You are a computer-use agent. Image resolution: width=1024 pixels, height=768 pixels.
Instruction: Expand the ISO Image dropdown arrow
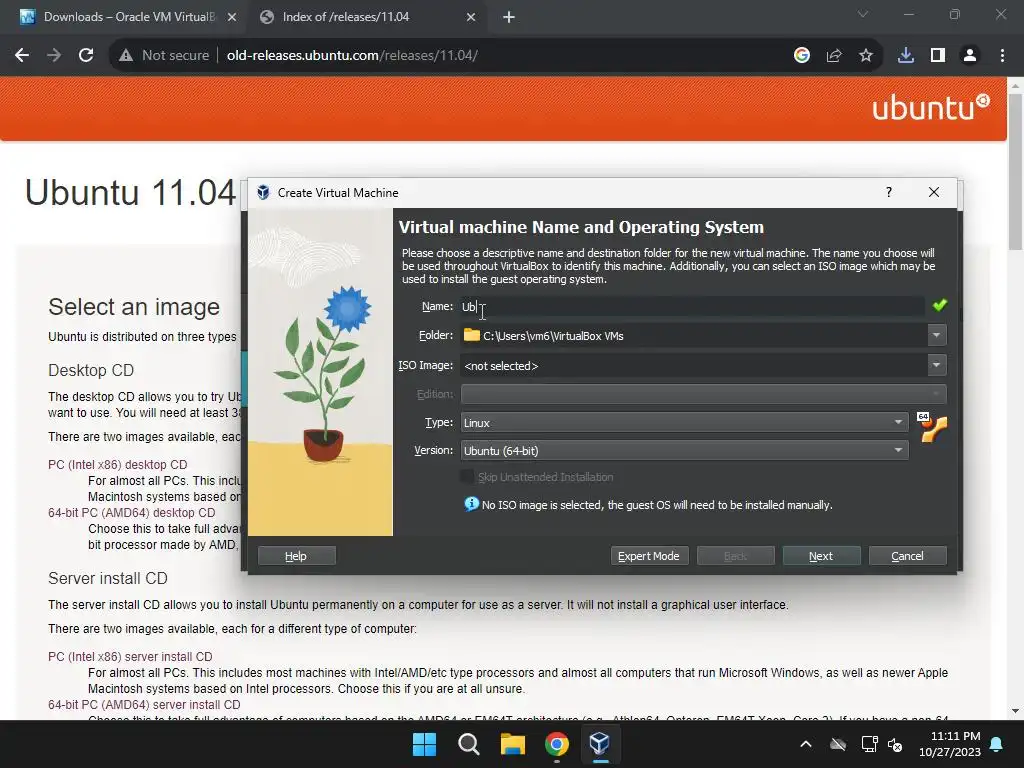tap(936, 365)
